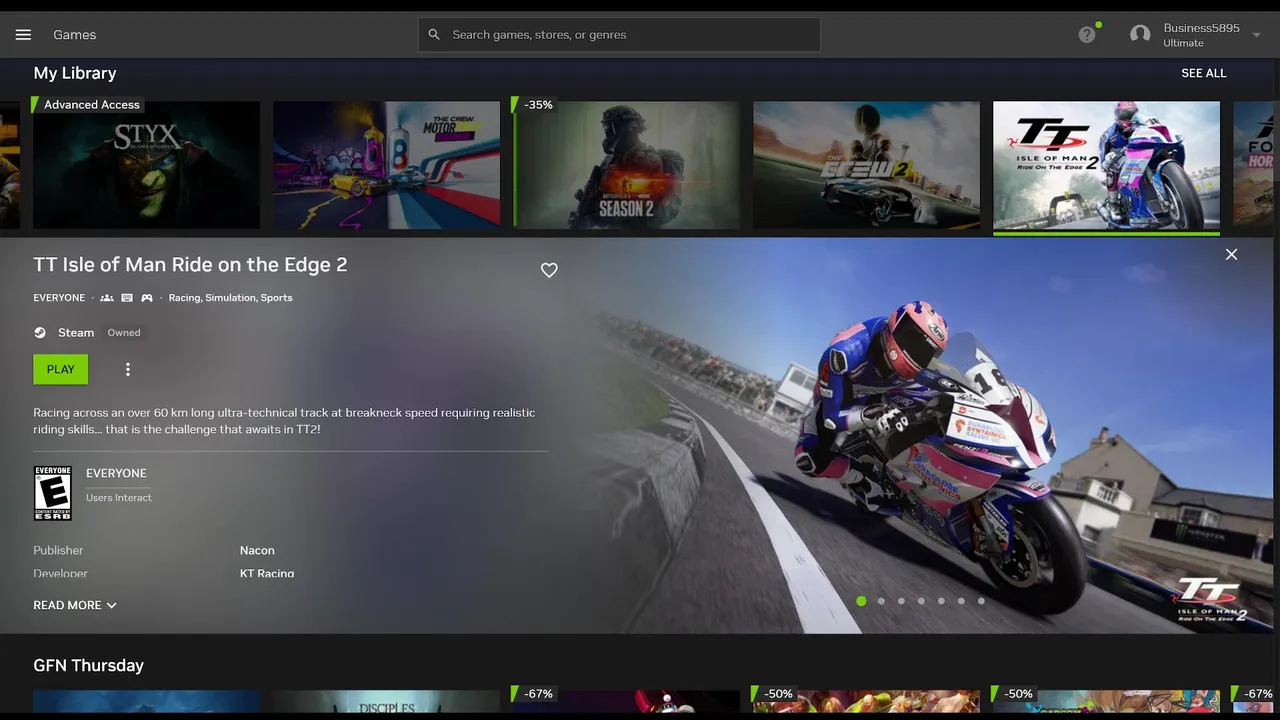This screenshot has height=720, width=1280.
Task: Show the third carousel screenshot dot
Action: click(901, 601)
